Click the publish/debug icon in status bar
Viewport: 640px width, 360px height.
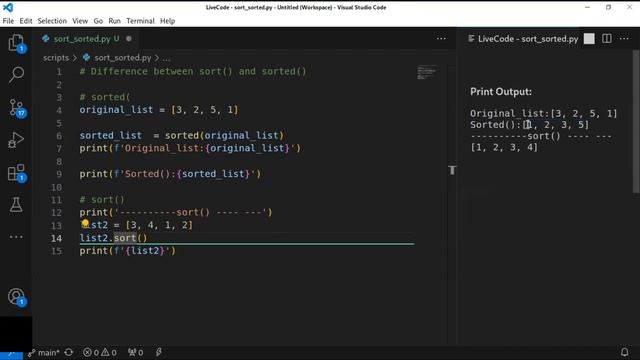tap(159, 352)
